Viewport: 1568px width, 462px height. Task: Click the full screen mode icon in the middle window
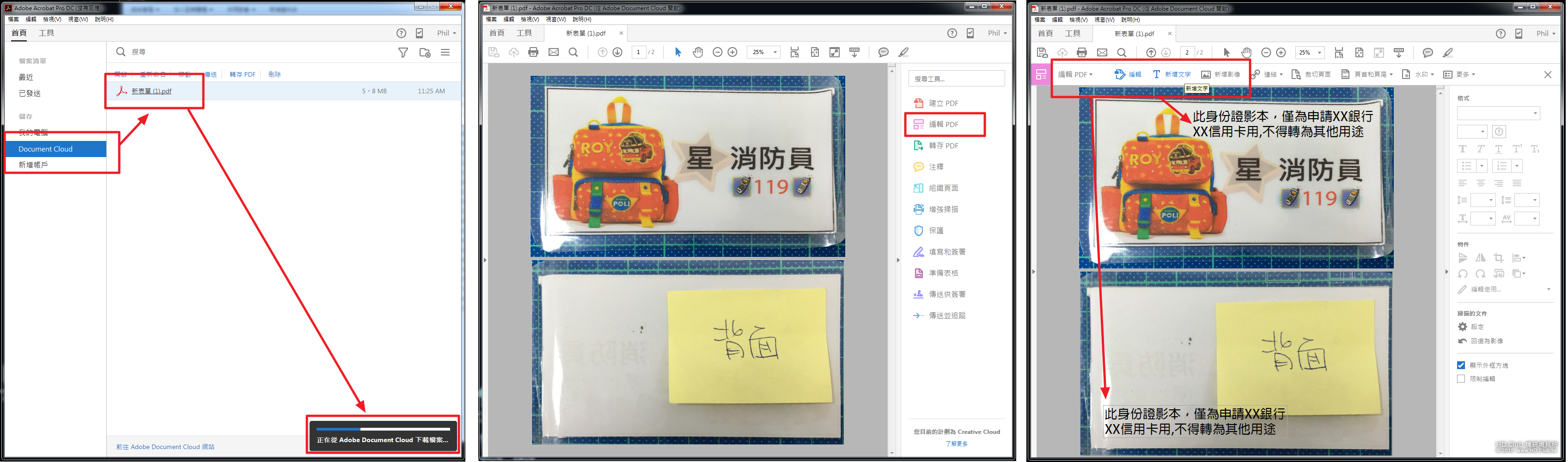[x=835, y=52]
